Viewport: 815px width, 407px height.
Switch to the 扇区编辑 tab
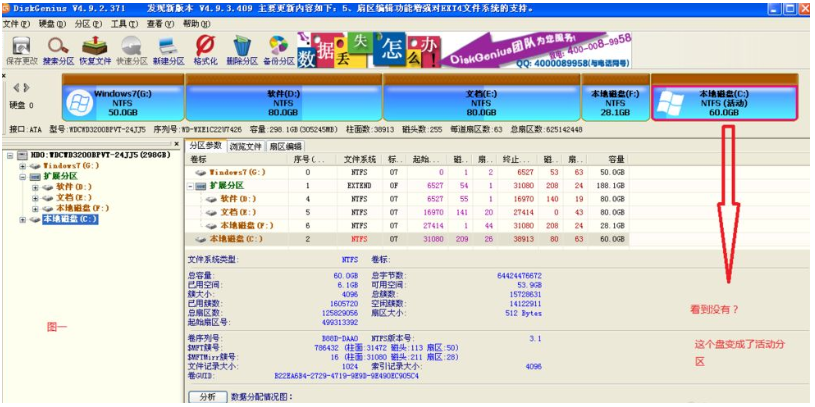285,146
